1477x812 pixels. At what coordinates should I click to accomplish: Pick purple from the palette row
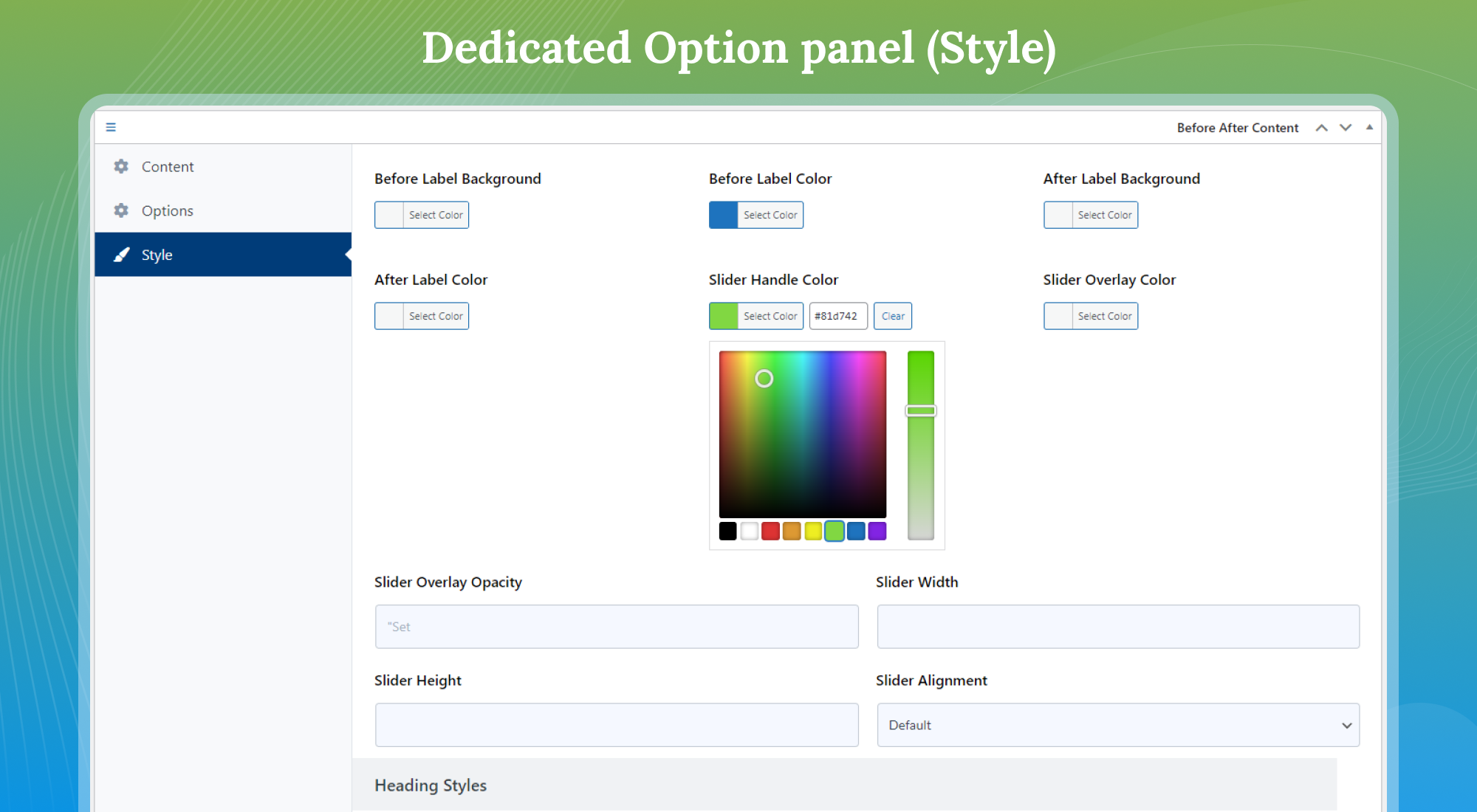pyautogui.click(x=877, y=531)
